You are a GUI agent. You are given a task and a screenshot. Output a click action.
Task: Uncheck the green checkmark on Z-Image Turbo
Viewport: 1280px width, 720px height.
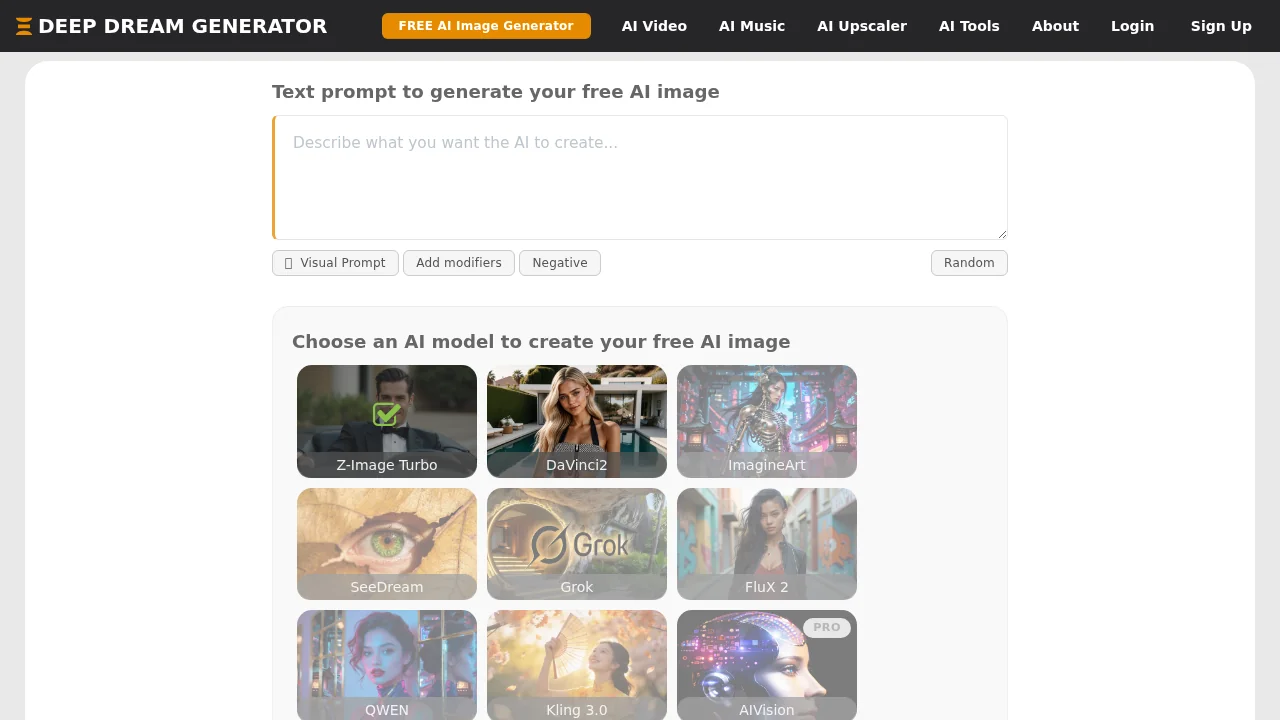(386, 414)
